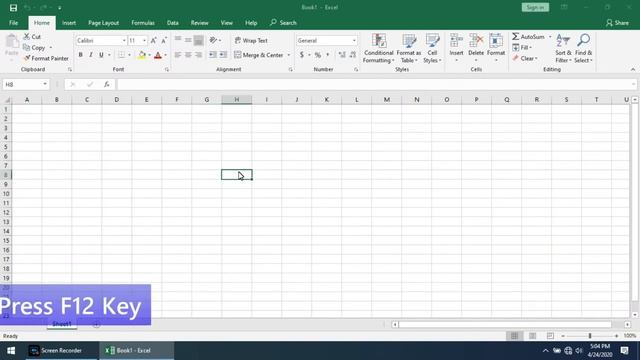The height and width of the screenshot is (360, 640).
Task: Switch to the Insert tab
Action: click(x=69, y=23)
